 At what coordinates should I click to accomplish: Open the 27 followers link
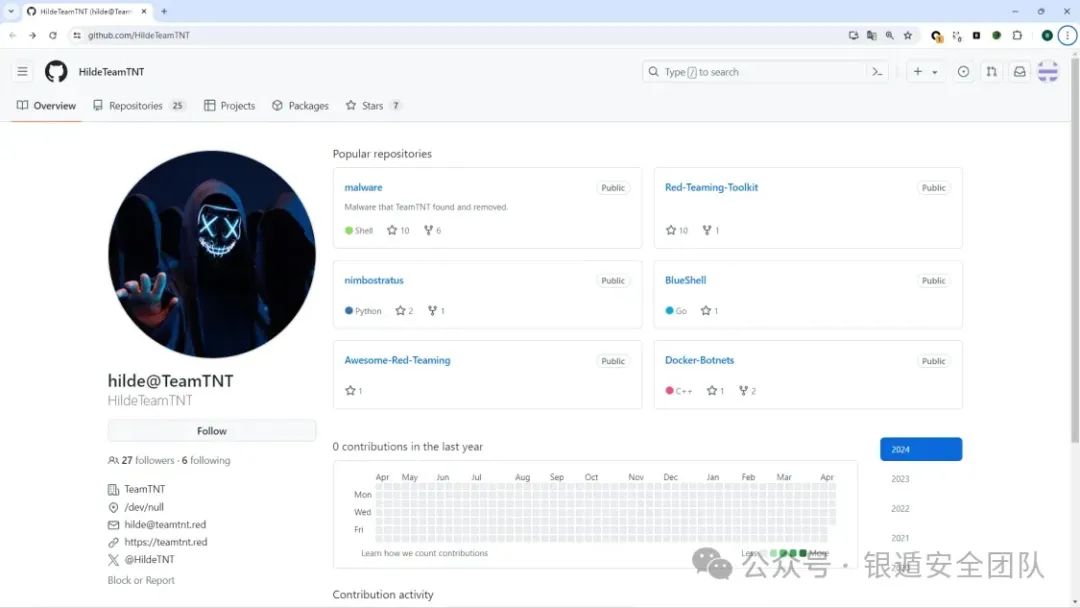[147, 461]
